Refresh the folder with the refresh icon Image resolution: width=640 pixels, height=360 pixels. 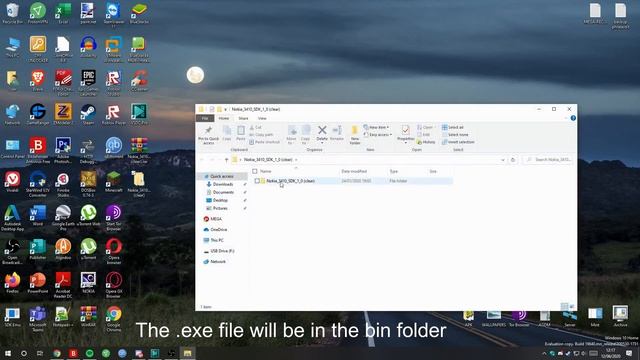pyautogui.click(x=513, y=160)
